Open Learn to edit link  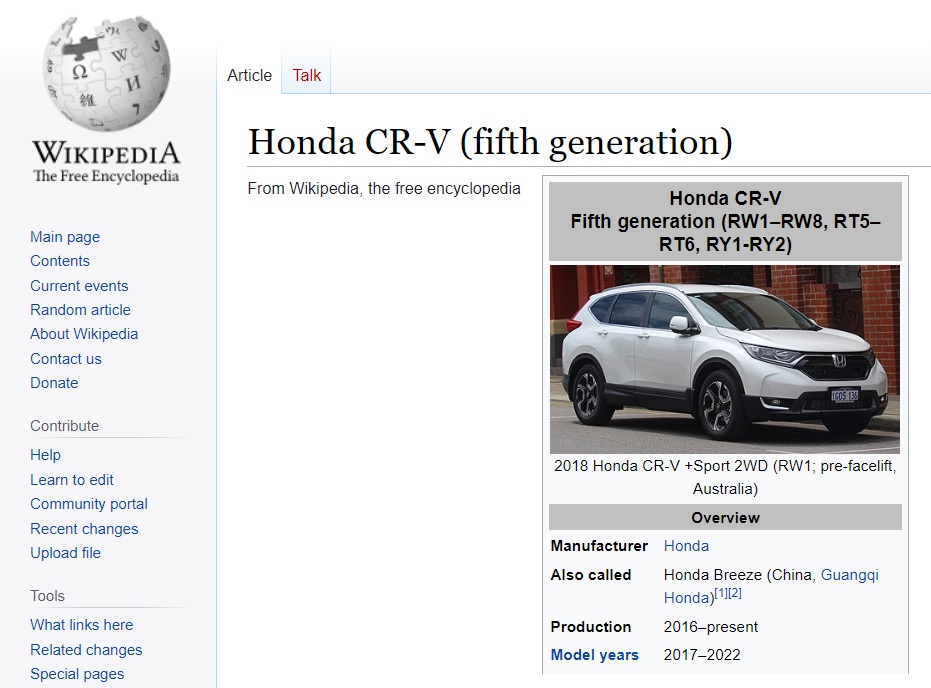[x=72, y=480]
